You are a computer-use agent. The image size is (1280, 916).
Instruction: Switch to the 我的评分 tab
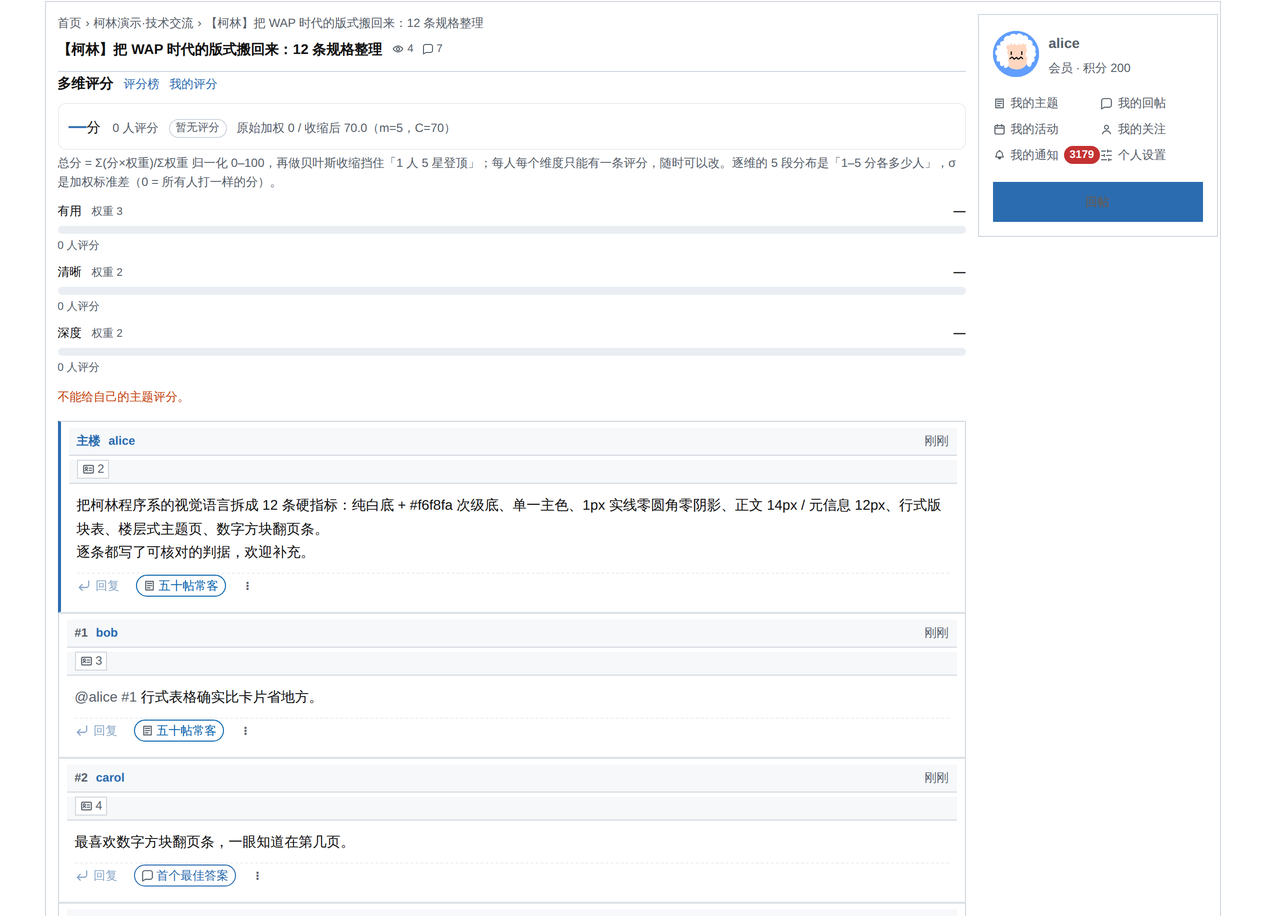tap(193, 84)
